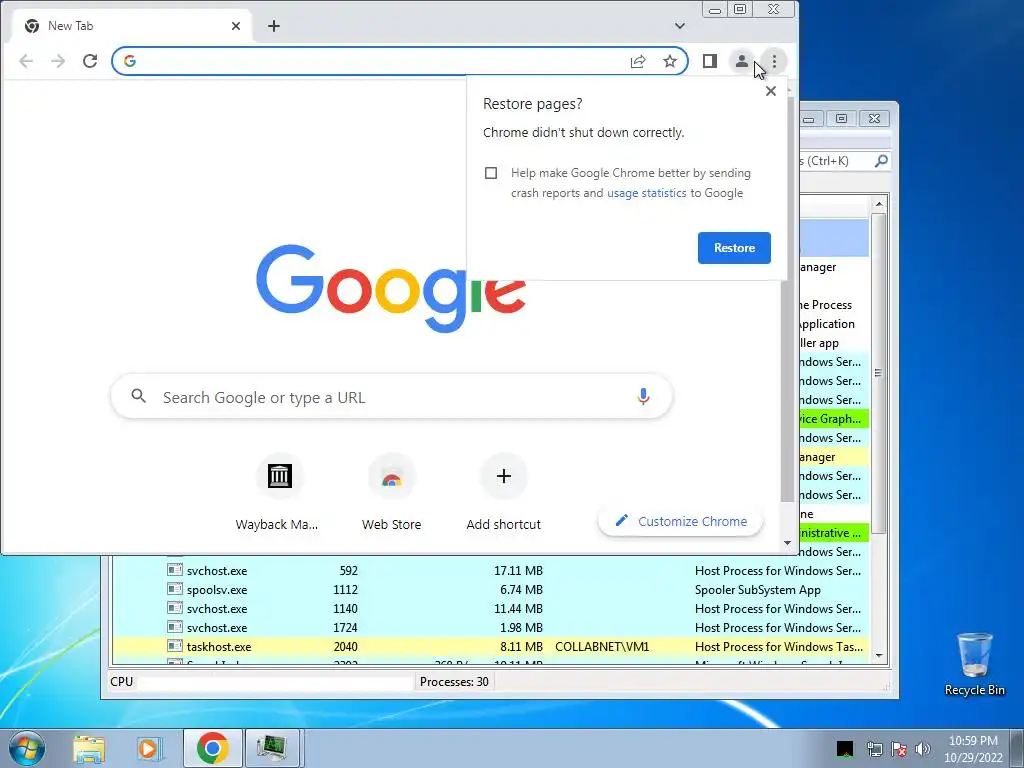Click the volume speaker tray icon
This screenshot has width=1024, height=768.
(923, 749)
